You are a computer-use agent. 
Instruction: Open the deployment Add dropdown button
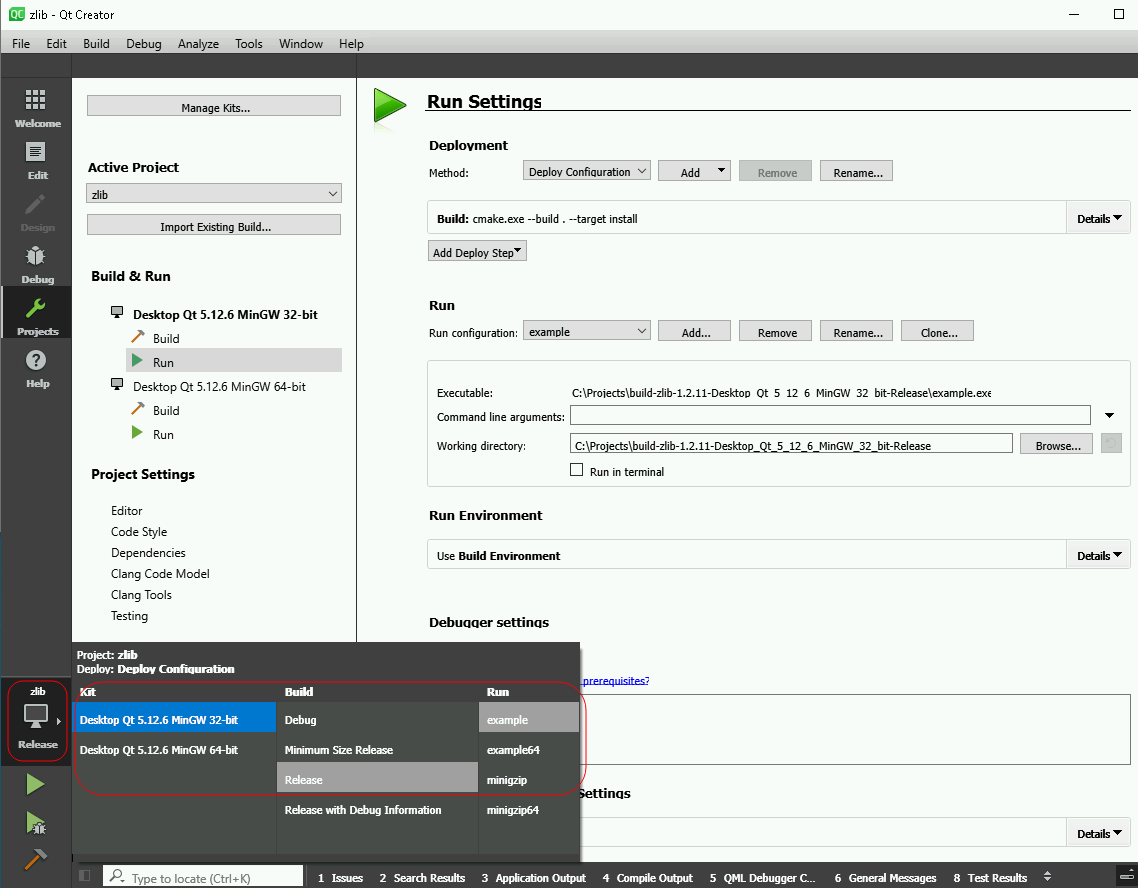tap(694, 171)
